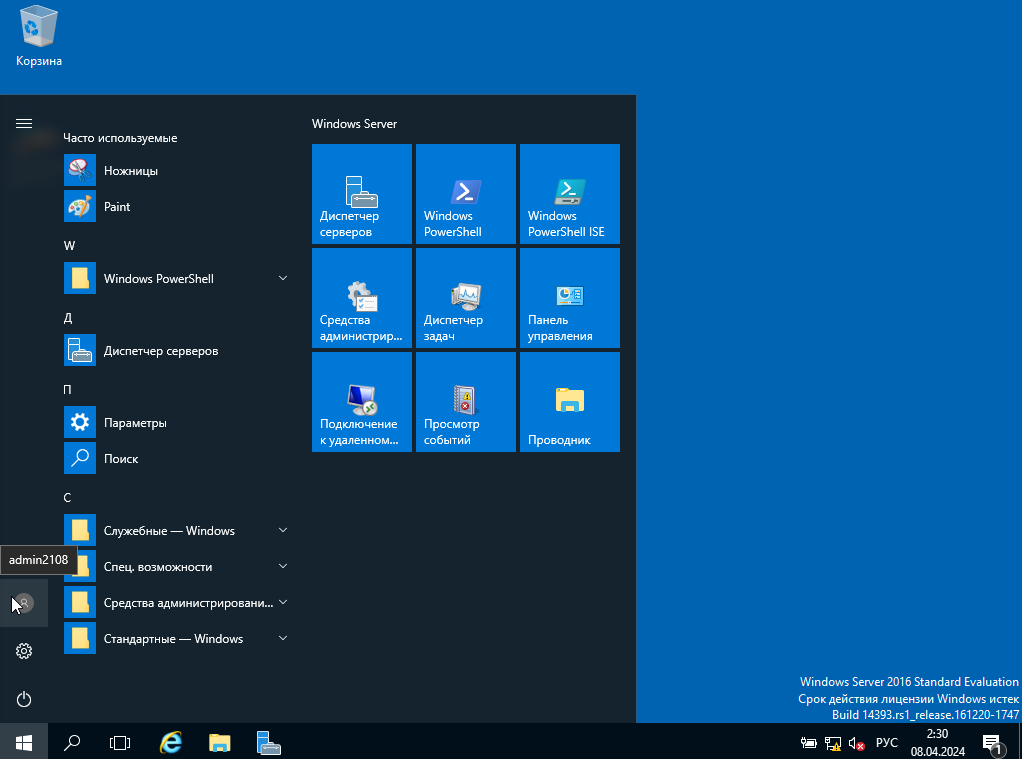Screen dimensions: 1022x759
Task: Open the Recycle Bin (Корзина) desktop icon
Action: (38, 36)
